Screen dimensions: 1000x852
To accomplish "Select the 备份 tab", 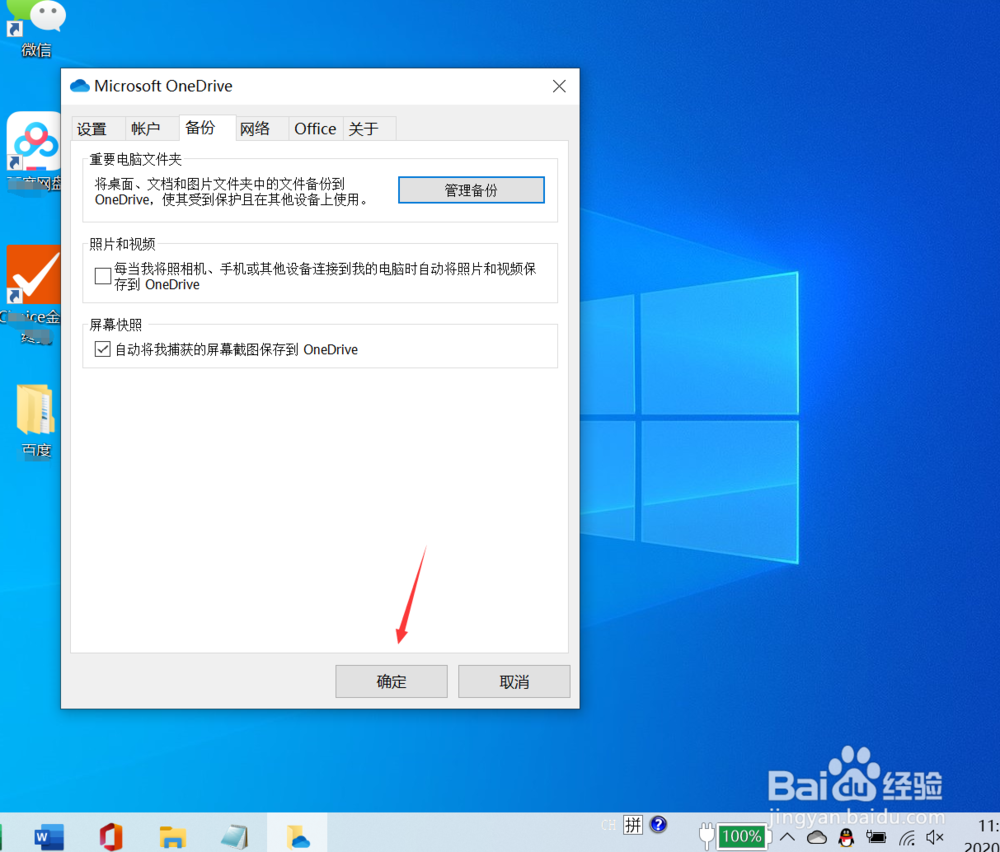I will (x=207, y=128).
